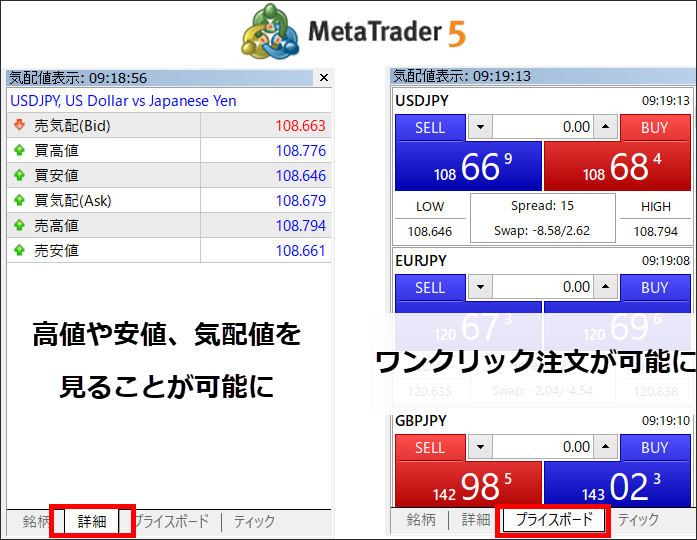Image resolution: width=697 pixels, height=540 pixels.
Task: Decrease USDJPY volume with the down arrow
Action: 482,127
